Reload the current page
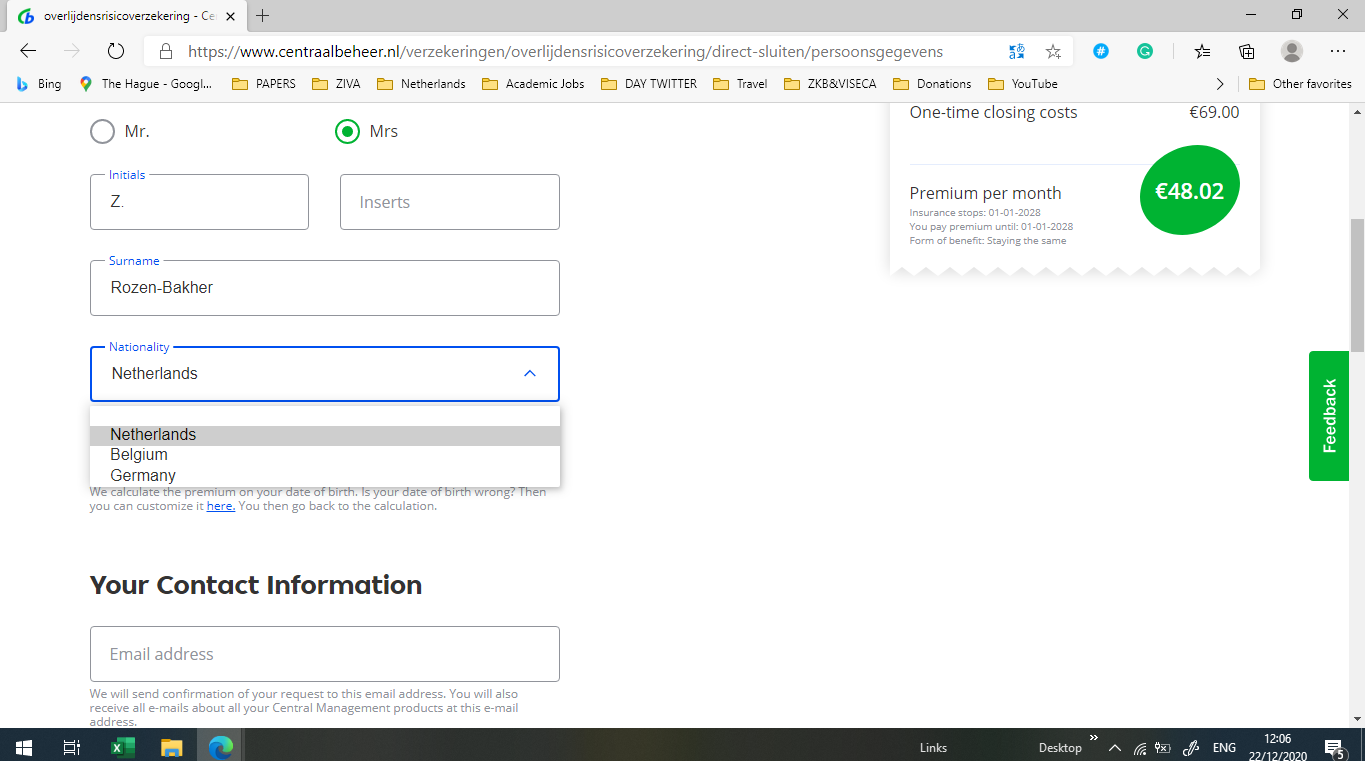 coord(115,51)
